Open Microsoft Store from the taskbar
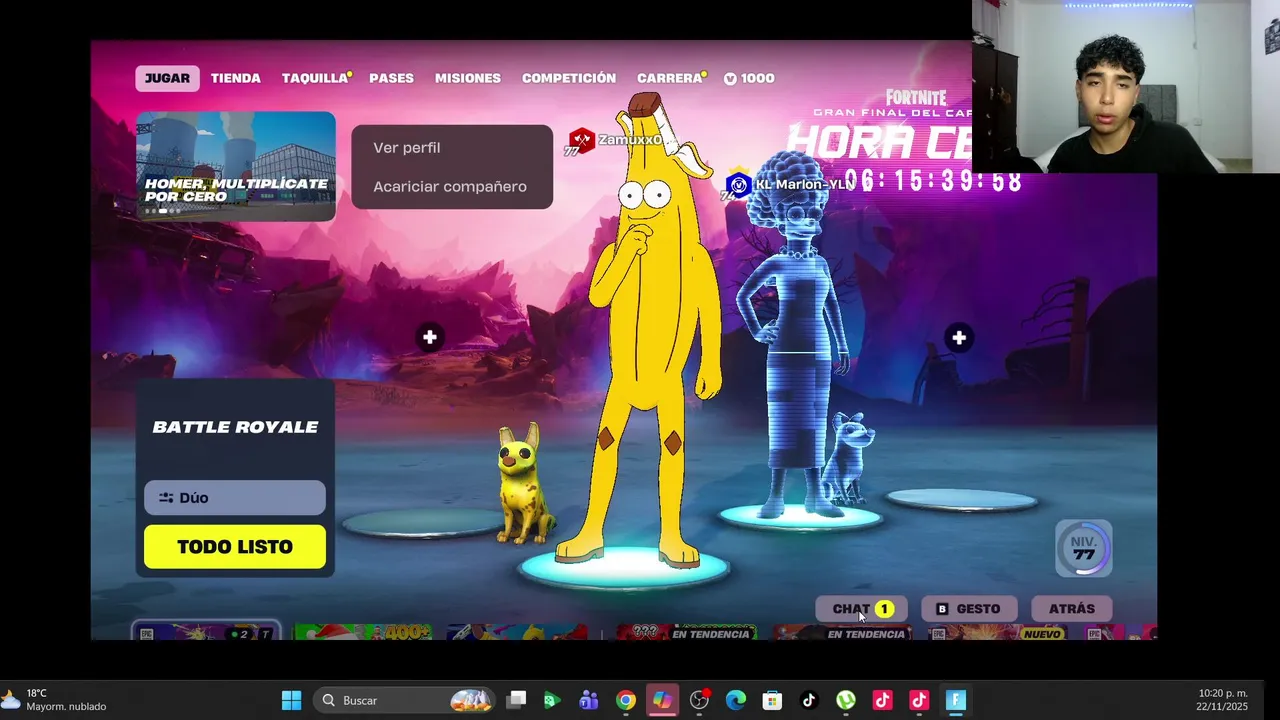This screenshot has height=720, width=1280. (772, 700)
